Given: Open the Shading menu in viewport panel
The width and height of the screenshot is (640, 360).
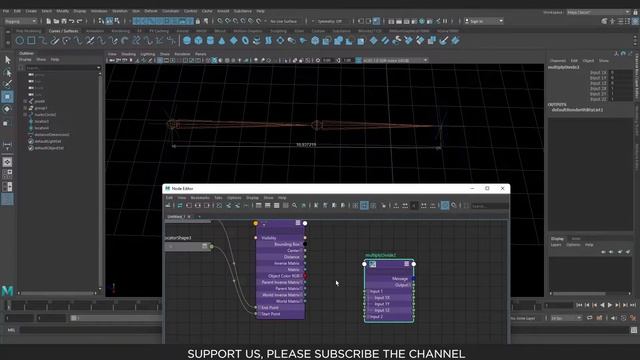Looking at the screenshot, I should coord(128,54).
